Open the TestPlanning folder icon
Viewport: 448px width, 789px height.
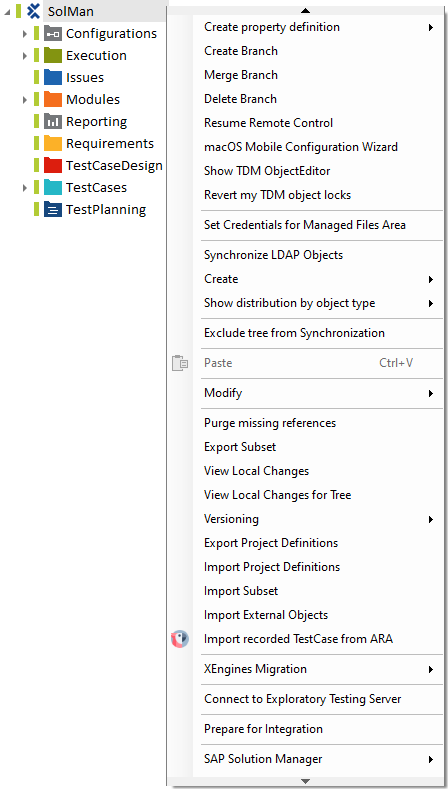53,209
